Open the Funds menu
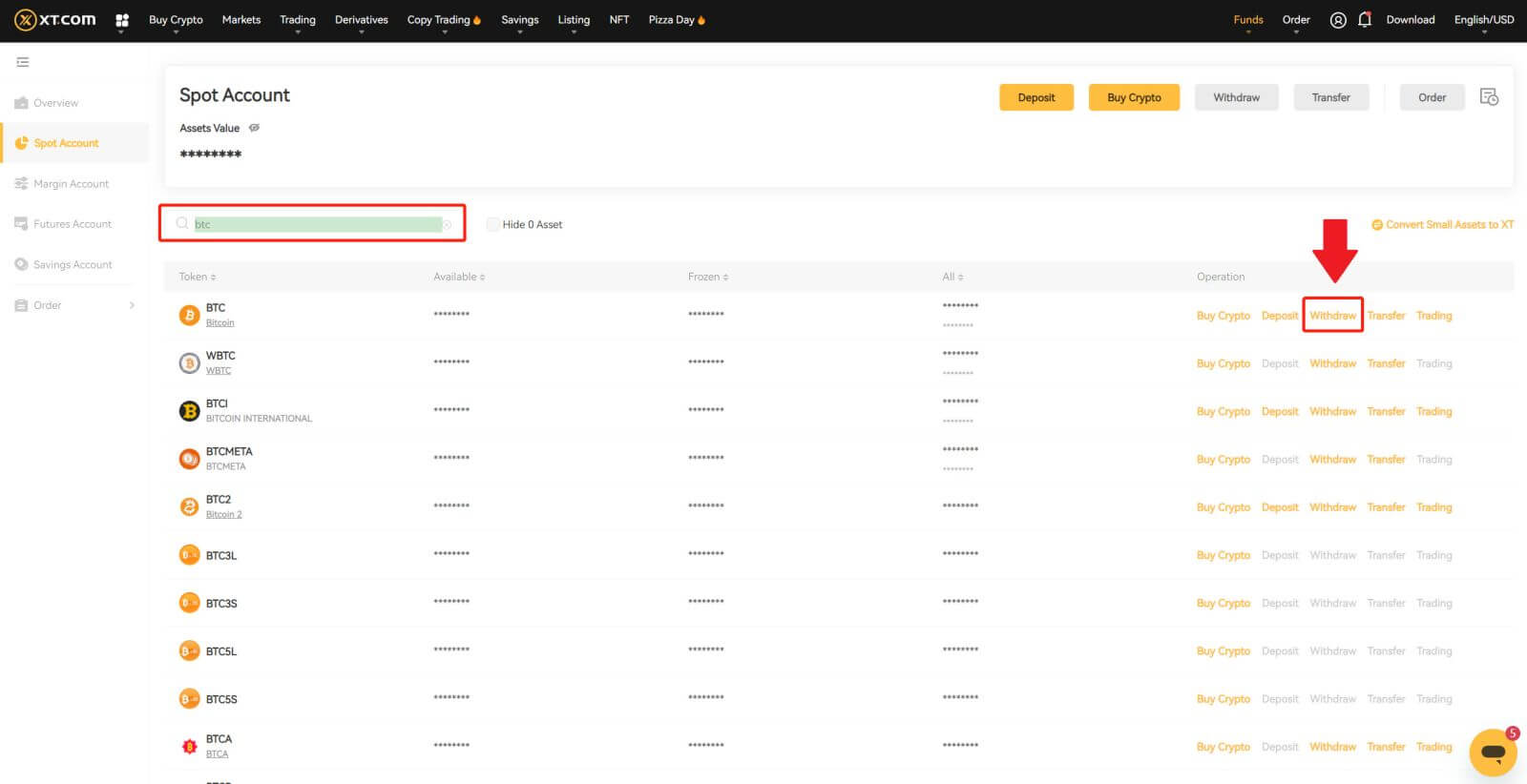This screenshot has width=1527, height=784. [1248, 20]
